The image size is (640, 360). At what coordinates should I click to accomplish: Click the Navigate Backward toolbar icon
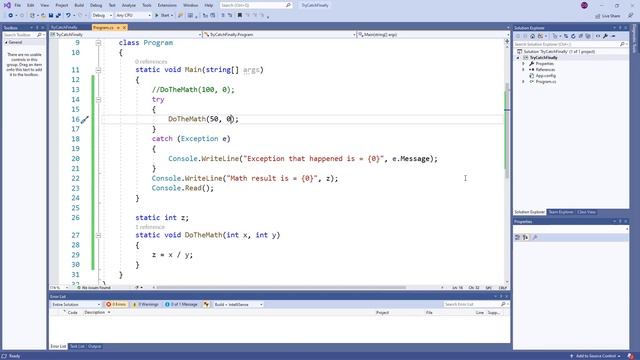coord(11,16)
